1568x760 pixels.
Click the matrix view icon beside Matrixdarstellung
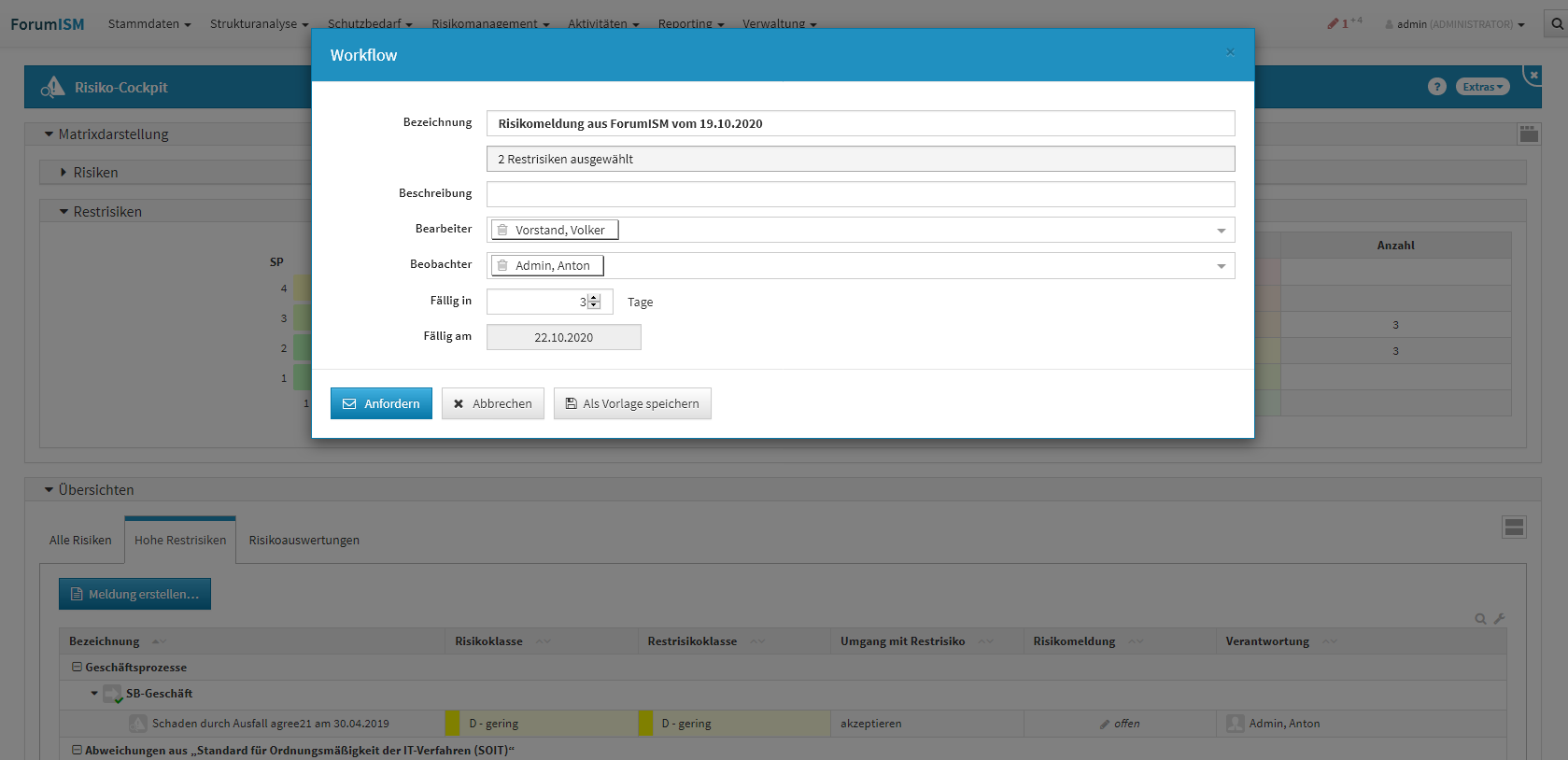(x=1528, y=134)
